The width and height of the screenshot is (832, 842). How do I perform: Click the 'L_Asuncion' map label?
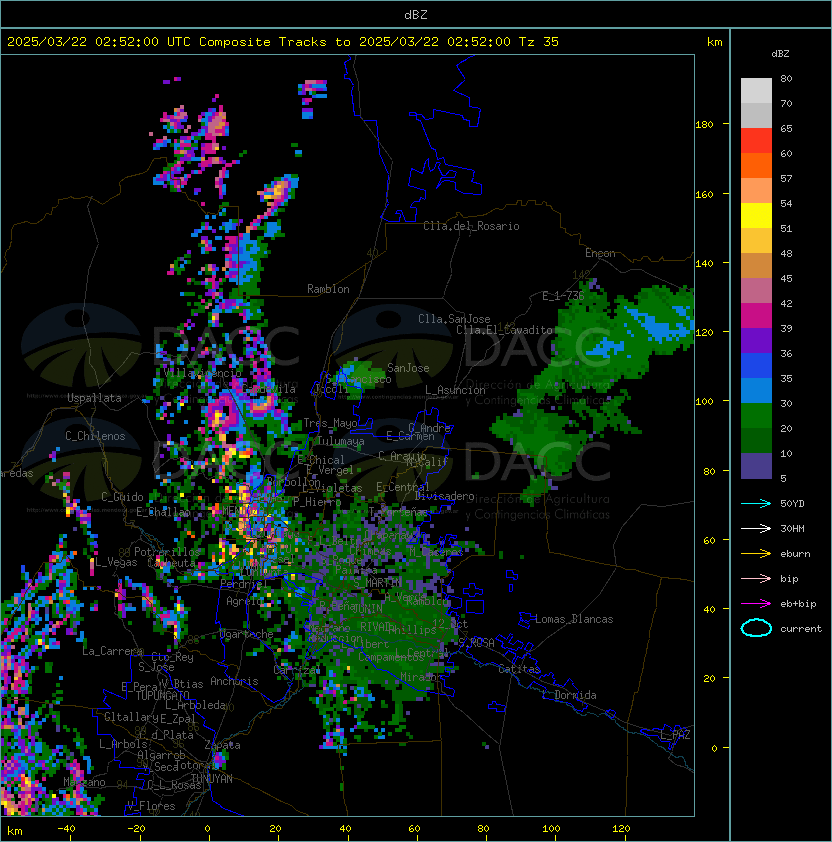(455, 390)
